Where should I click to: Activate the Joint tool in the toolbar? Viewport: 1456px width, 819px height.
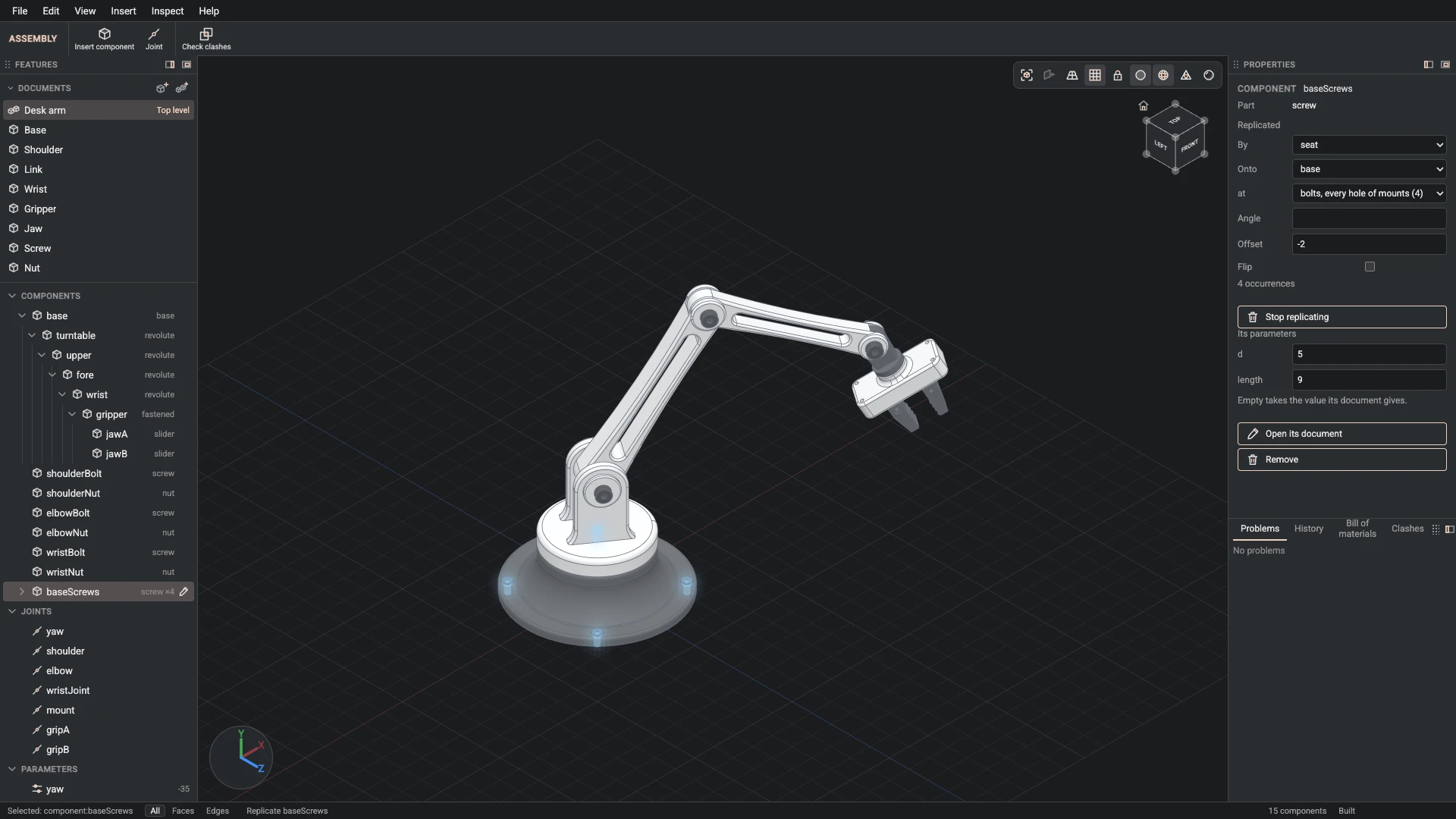coord(154,39)
